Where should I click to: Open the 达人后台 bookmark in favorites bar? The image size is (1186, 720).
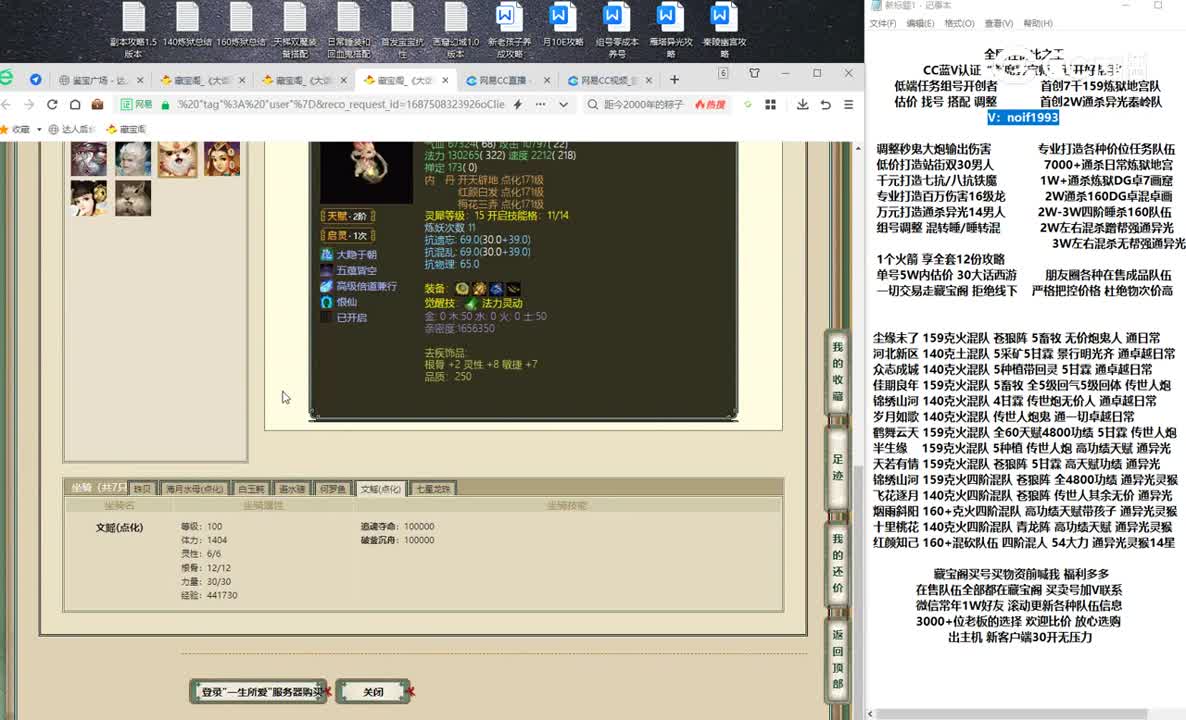coord(70,129)
